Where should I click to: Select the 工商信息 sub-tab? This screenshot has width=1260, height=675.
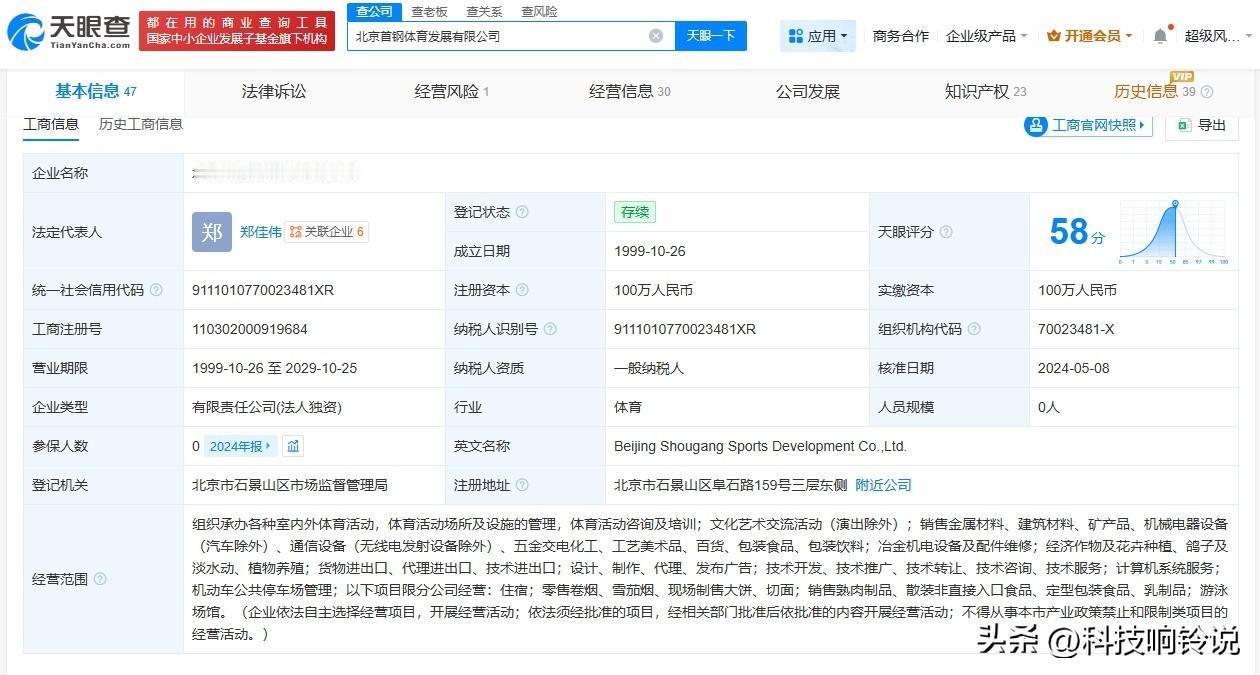point(51,125)
